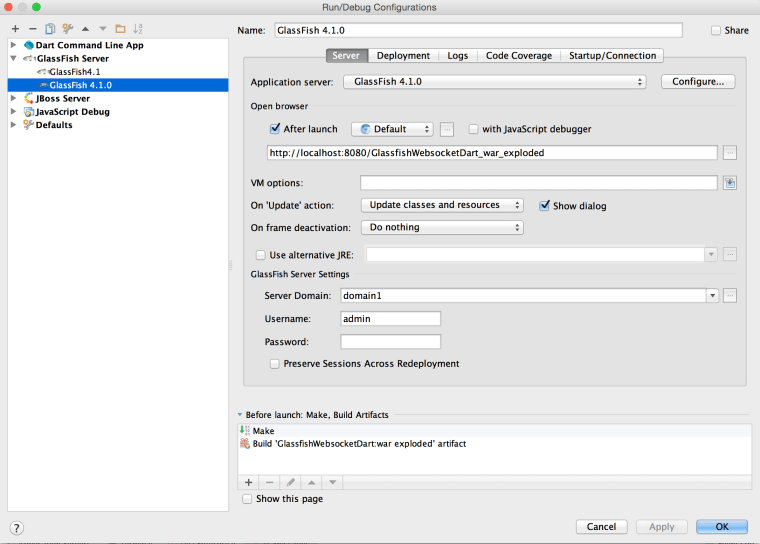This screenshot has height=544, width=760.
Task: Open the Code Coverage tab
Action: pos(517,56)
